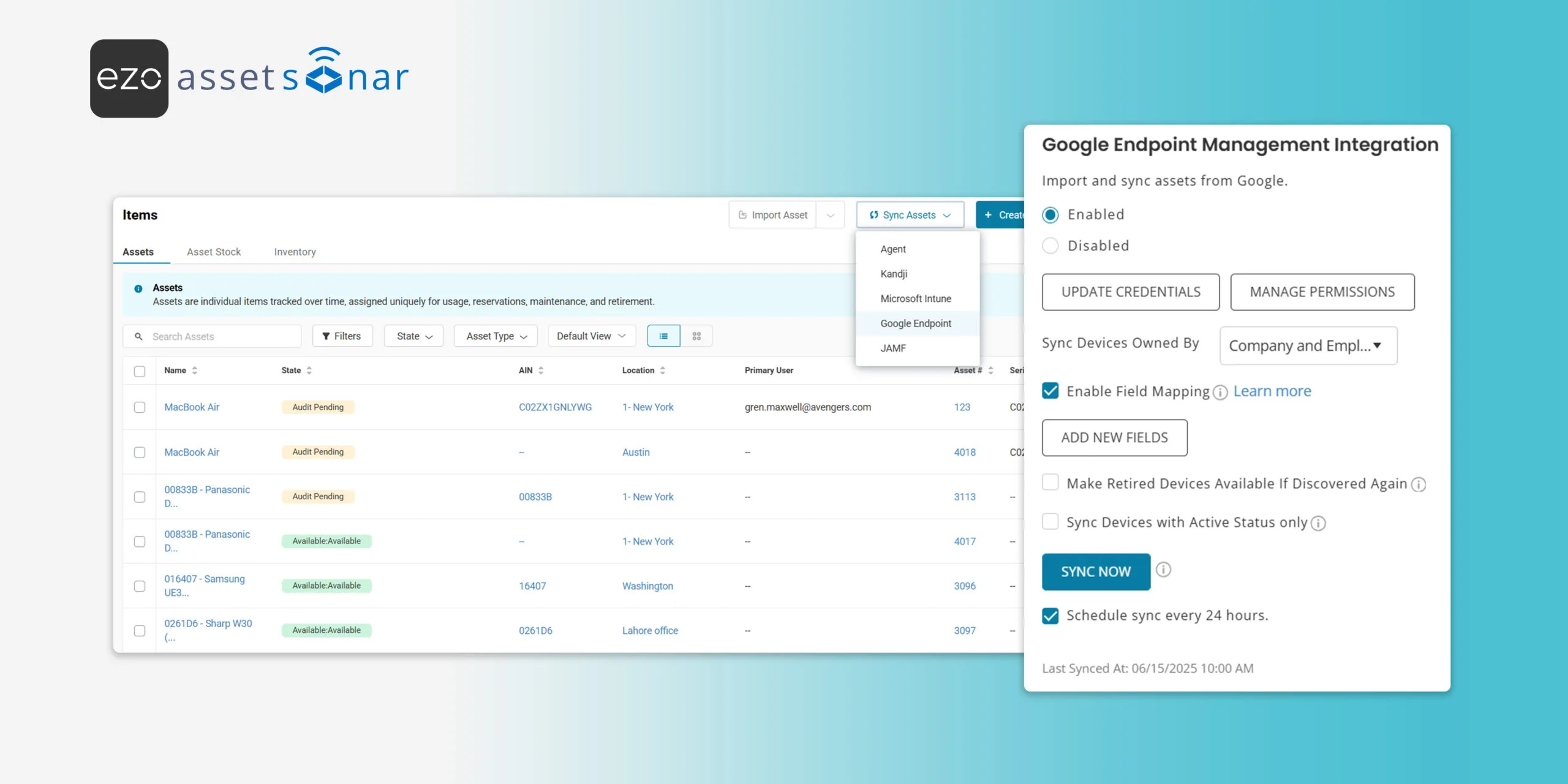
Task: Open the Lahore office location link
Action: coord(650,631)
